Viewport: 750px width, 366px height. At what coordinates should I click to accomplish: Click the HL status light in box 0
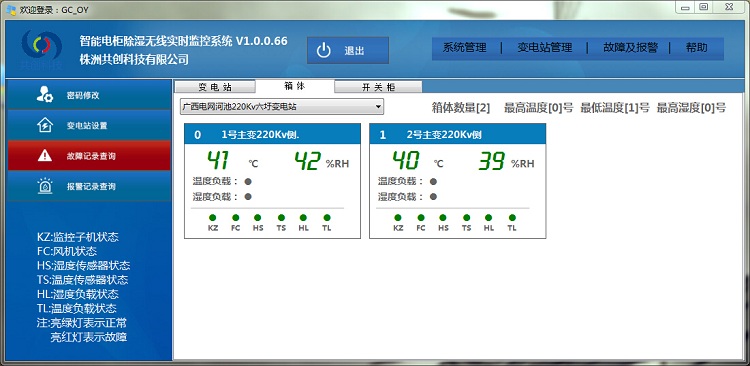click(x=303, y=218)
